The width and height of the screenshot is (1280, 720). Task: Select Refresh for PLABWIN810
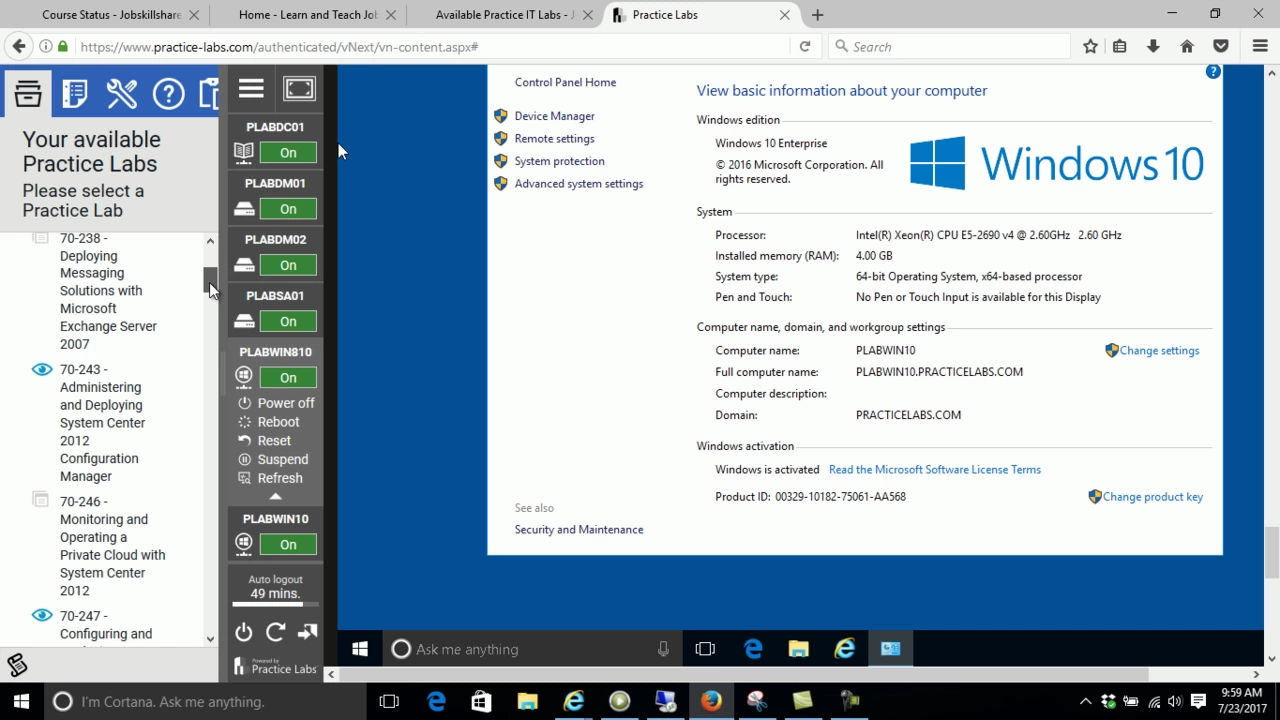tap(270, 478)
